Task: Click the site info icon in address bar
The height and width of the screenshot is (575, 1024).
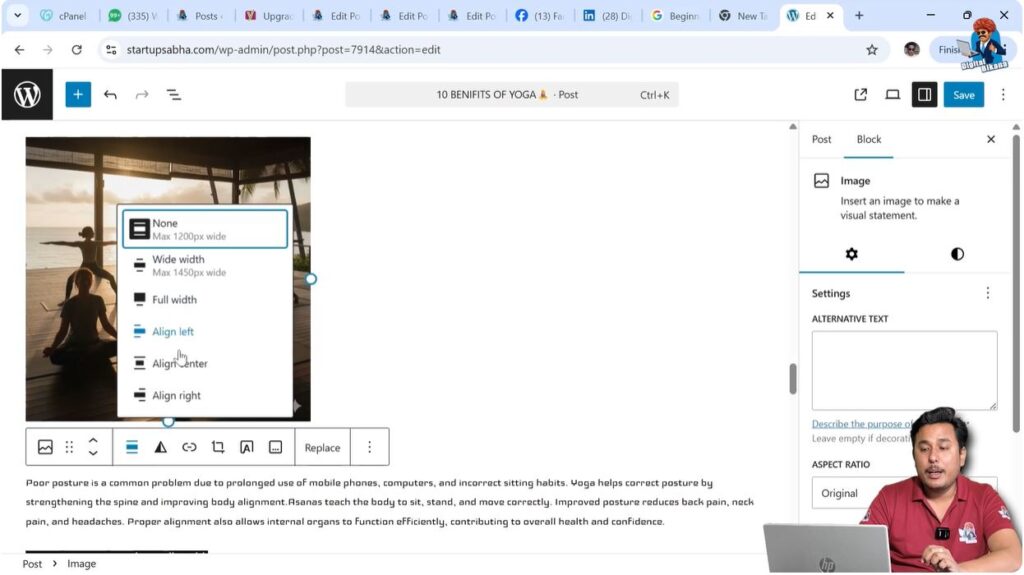Action: [x=111, y=50]
